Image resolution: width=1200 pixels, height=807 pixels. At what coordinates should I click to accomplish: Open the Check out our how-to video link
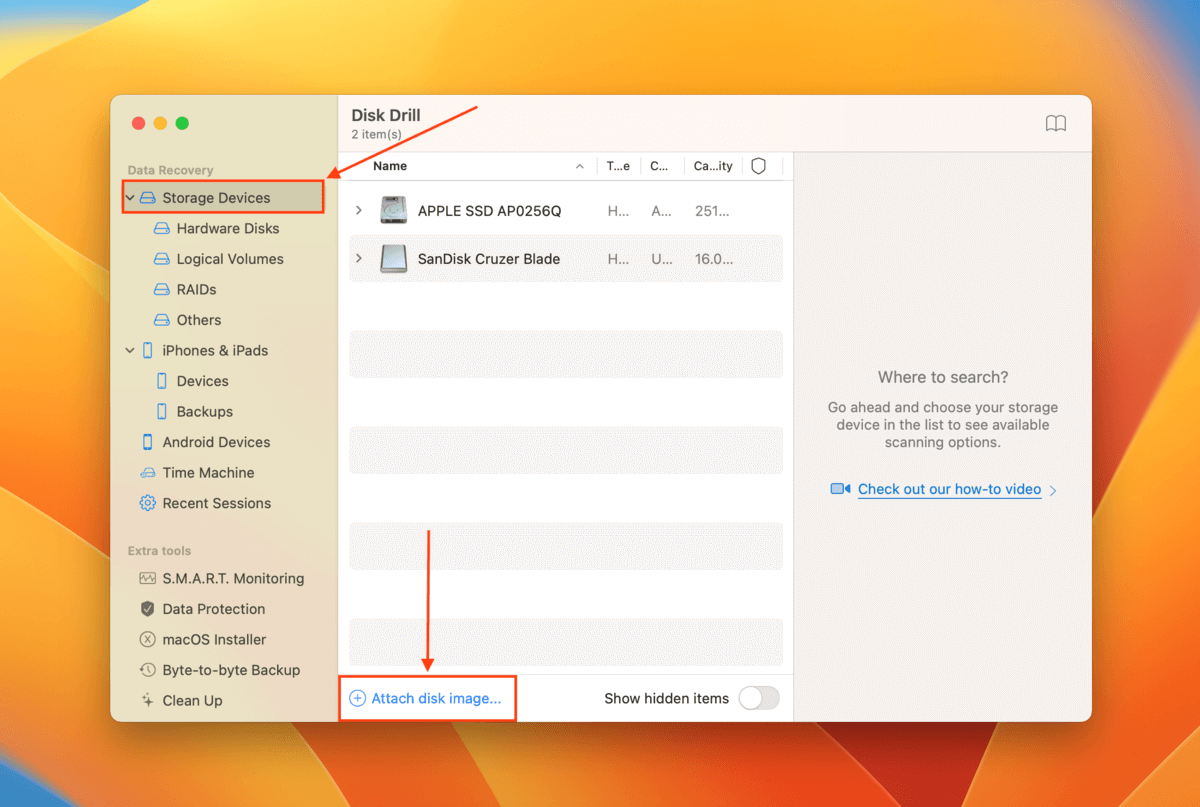(950, 490)
